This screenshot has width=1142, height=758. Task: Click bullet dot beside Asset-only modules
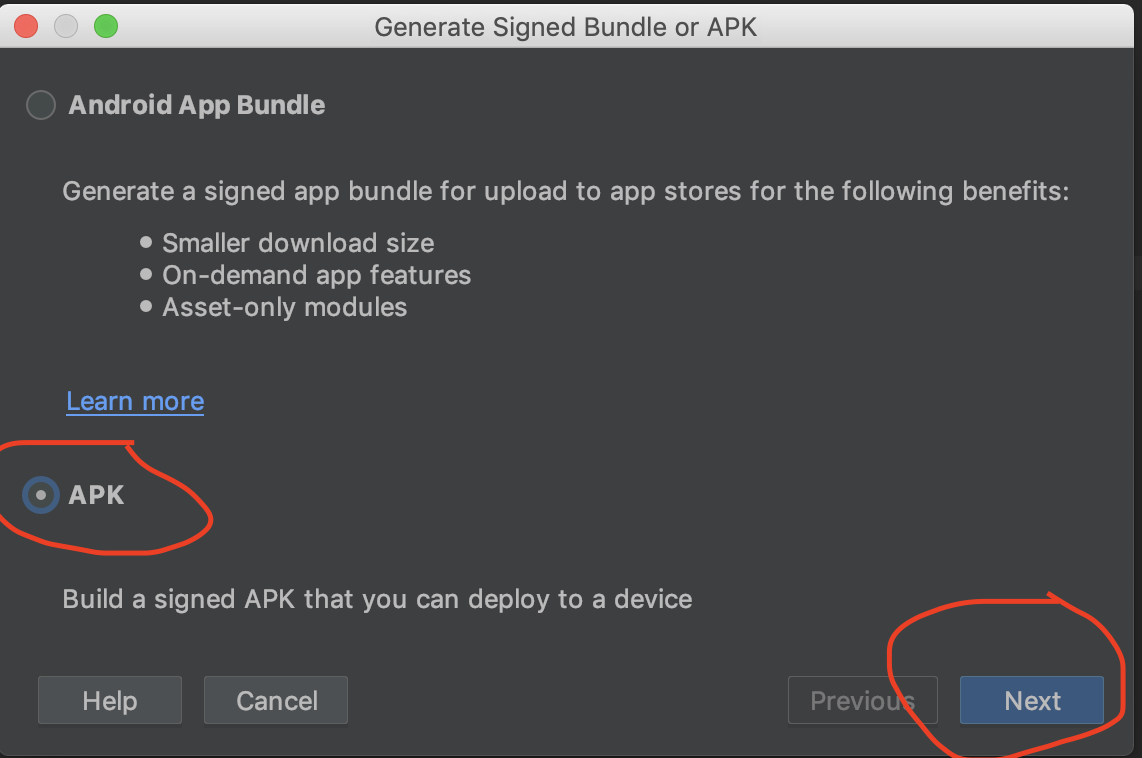[146, 307]
